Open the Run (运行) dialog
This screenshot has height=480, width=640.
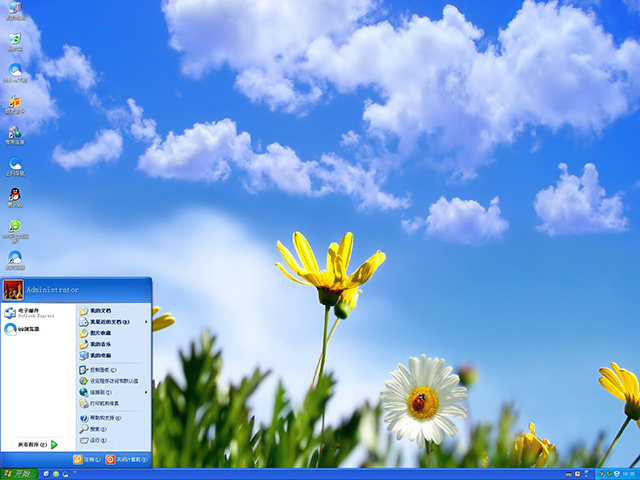click(97, 440)
